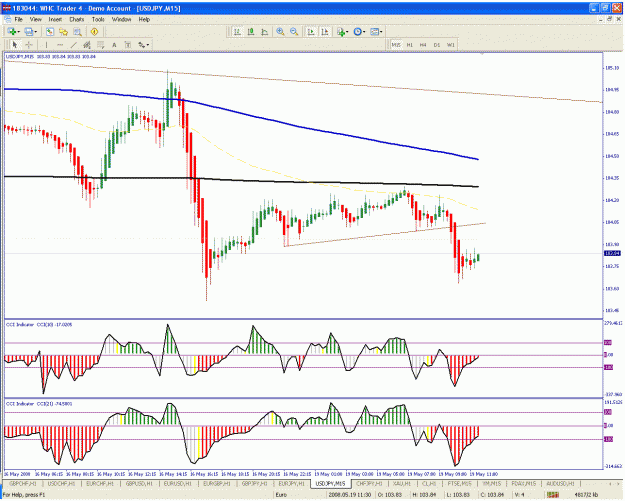Viewport: 625px width, 501px height.
Task: Click the chart tabs right scroll arrow
Action: [x=619, y=483]
